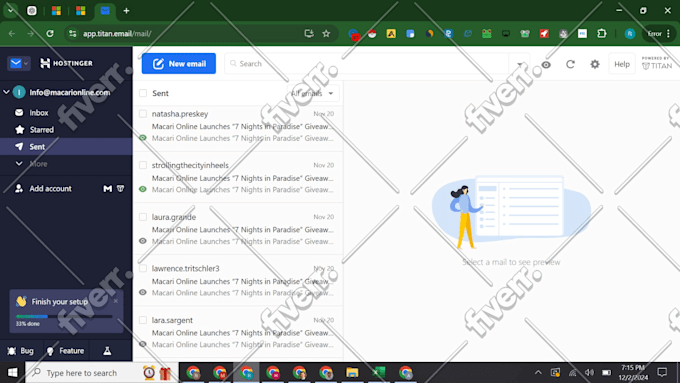Click the browser back arrow
This screenshot has height=383, width=680.
(x=12, y=34)
